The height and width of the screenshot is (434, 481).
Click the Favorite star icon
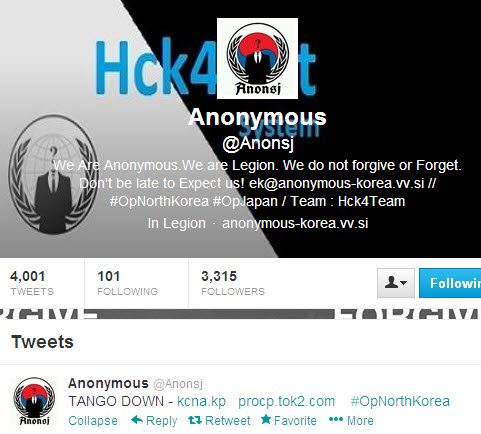pos(266,419)
